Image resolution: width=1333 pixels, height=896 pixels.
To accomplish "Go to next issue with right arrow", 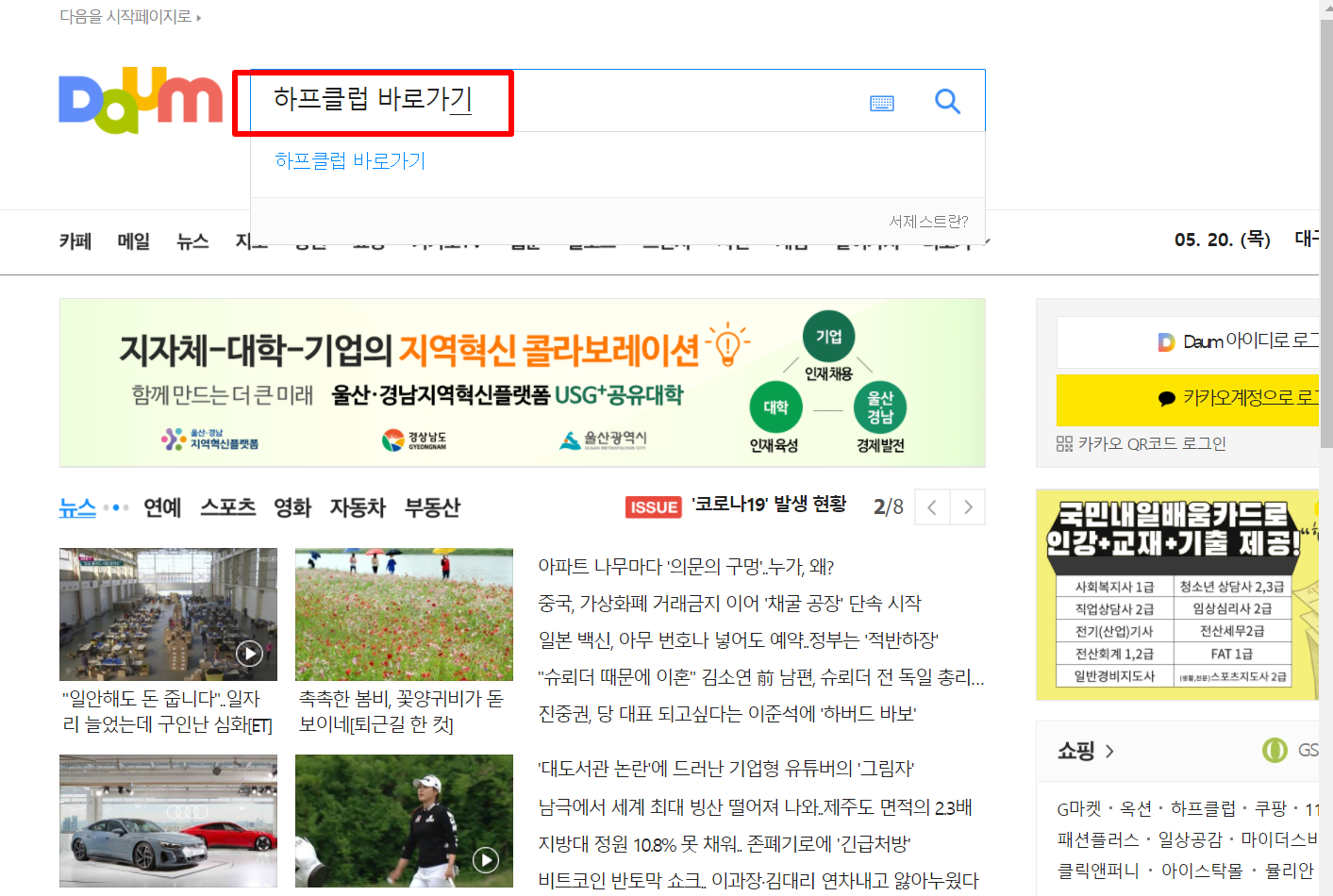I will coord(968,507).
